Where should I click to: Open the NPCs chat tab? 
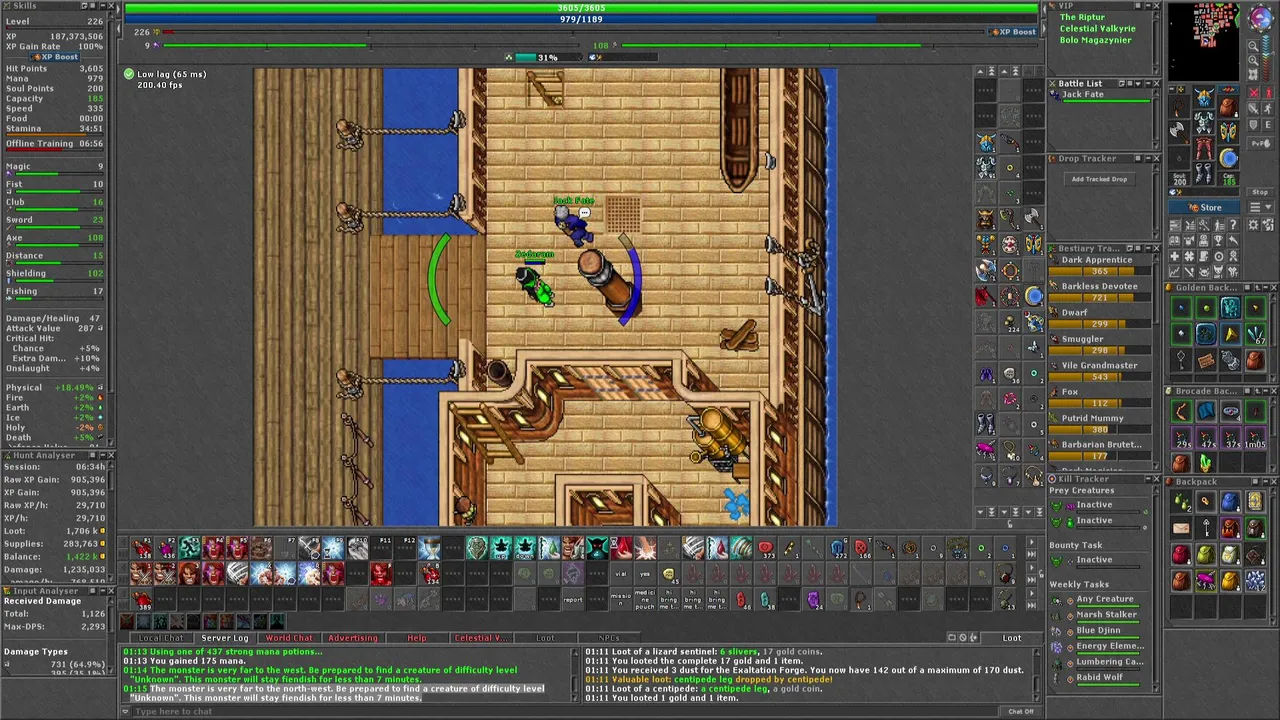(608, 638)
